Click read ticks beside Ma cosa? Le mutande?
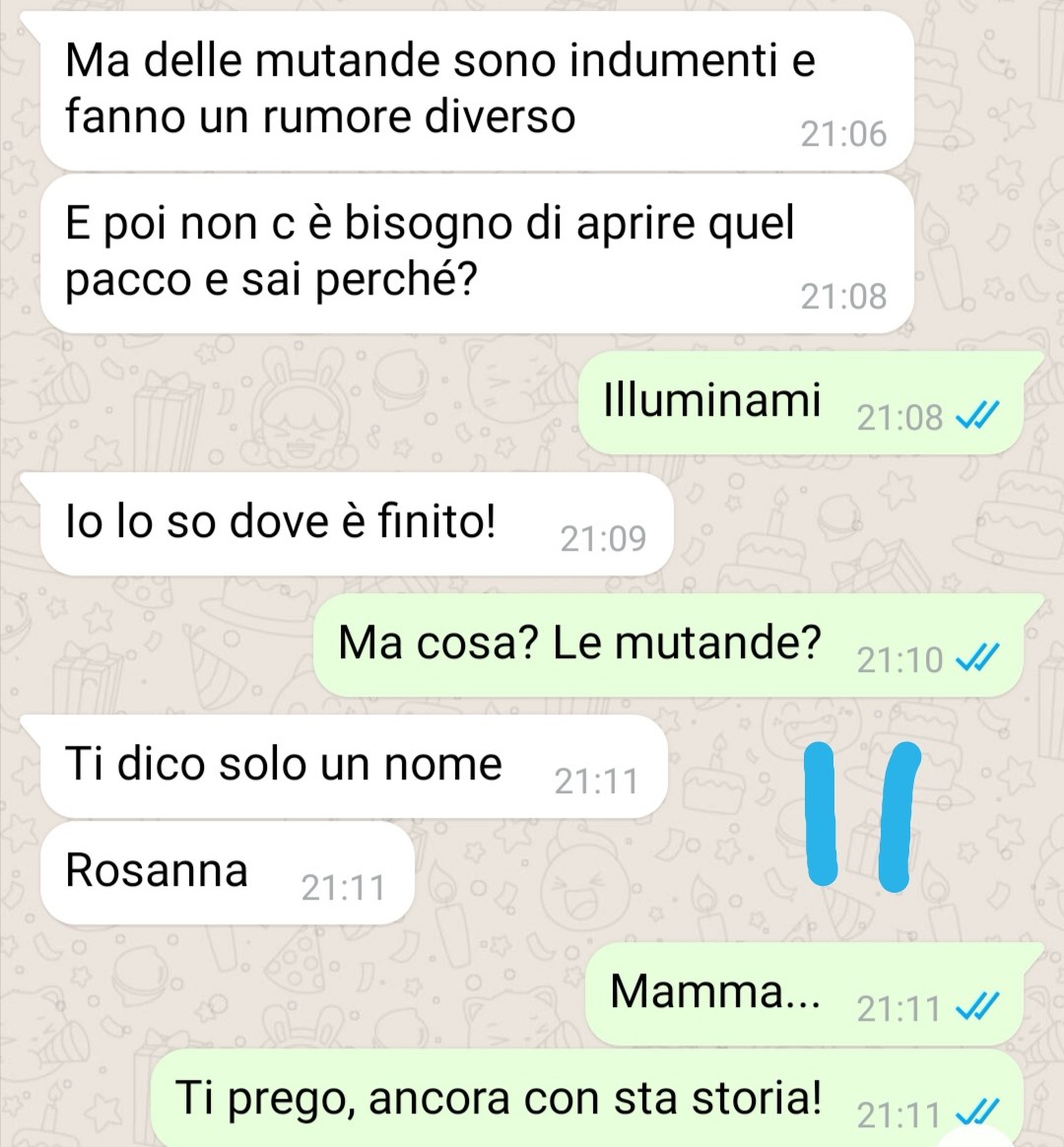This screenshot has width=1064, height=1147. point(977,660)
